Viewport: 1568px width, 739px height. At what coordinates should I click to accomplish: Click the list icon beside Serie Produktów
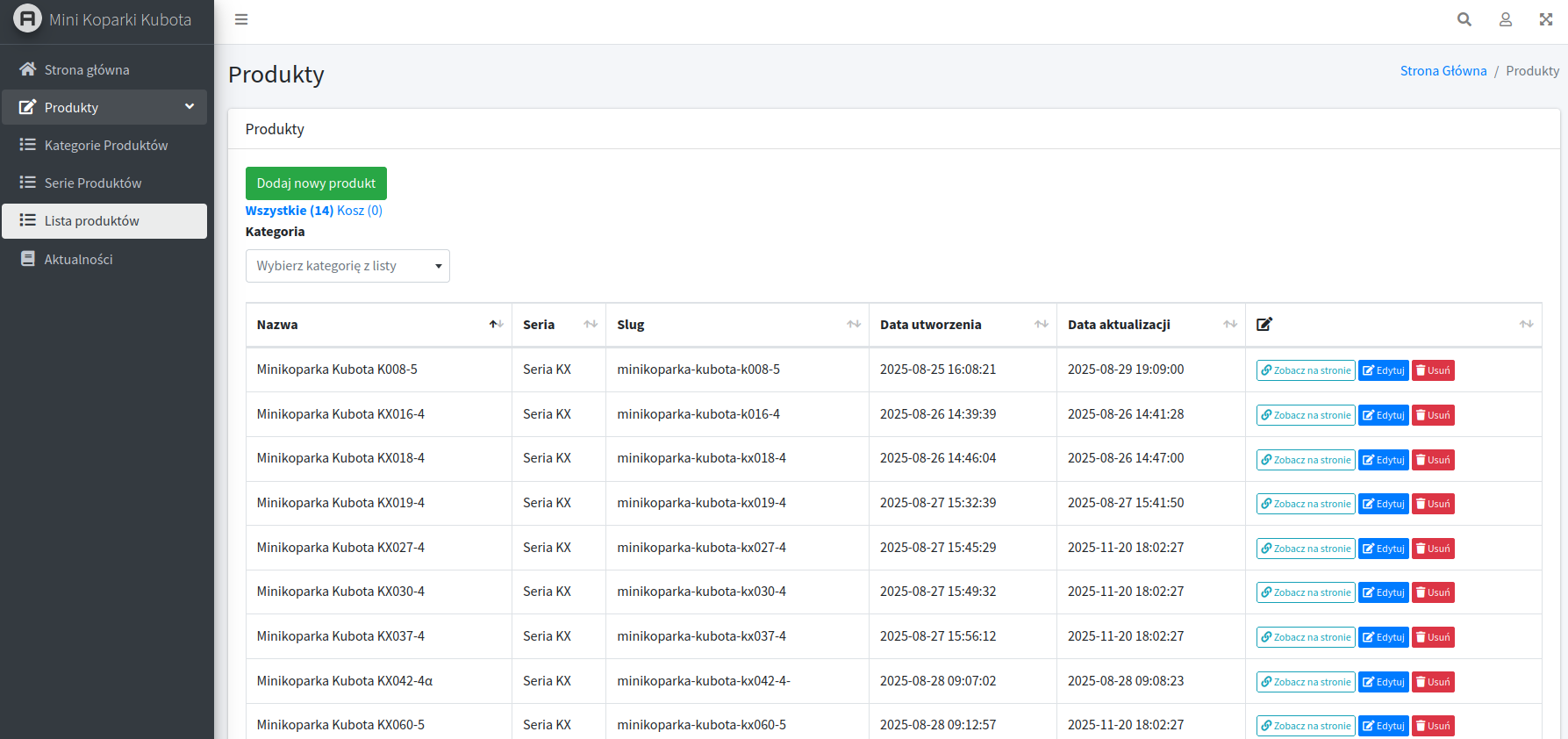pos(28,183)
